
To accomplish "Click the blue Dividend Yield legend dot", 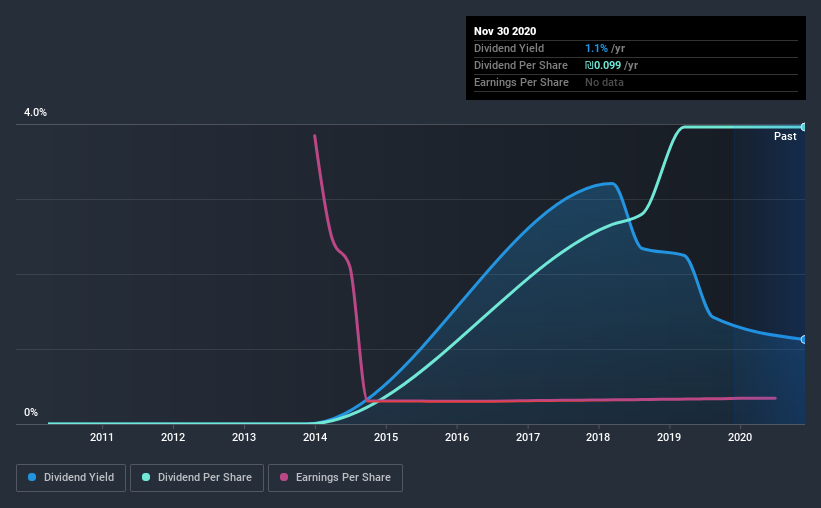I will (32, 477).
